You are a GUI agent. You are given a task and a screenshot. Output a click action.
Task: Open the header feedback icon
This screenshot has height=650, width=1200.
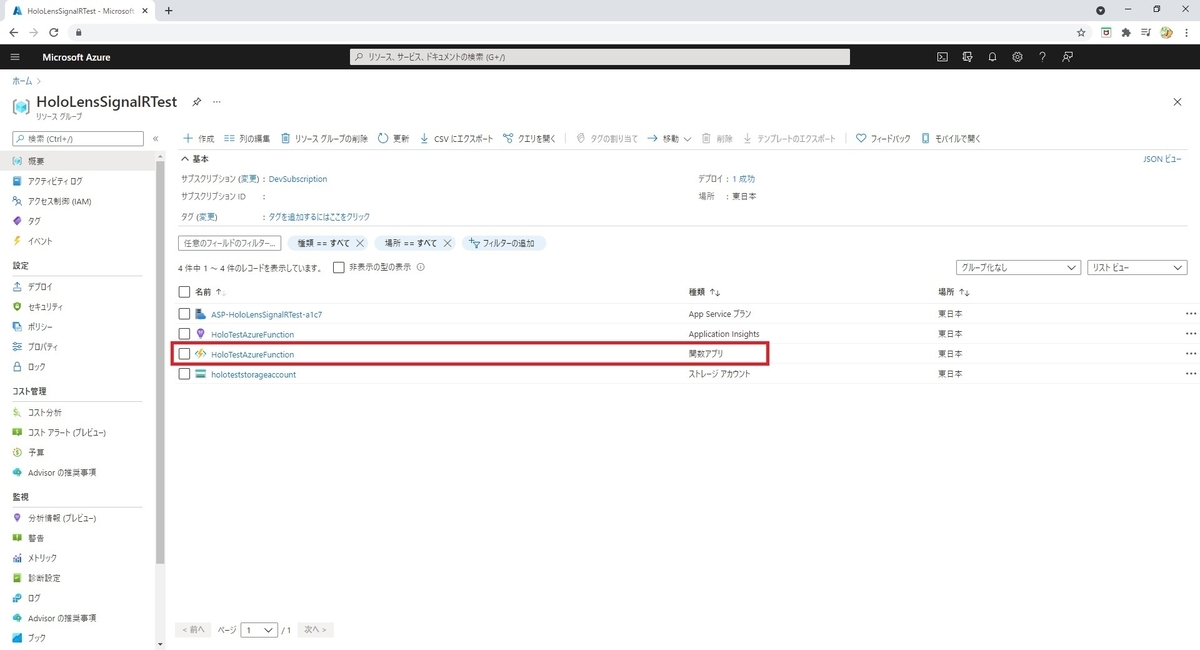coord(1068,57)
